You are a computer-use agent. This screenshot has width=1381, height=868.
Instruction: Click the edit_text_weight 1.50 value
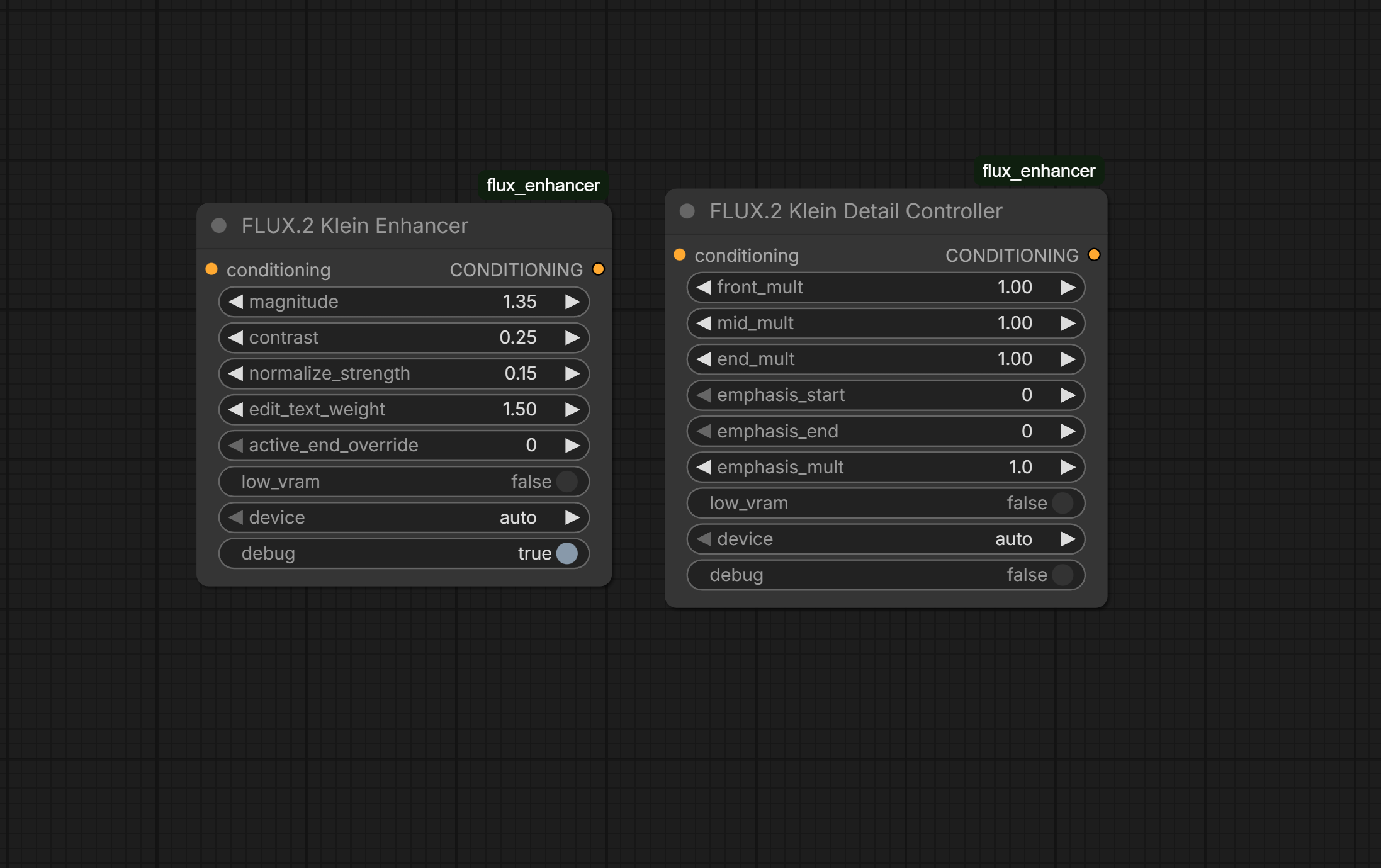click(x=519, y=409)
